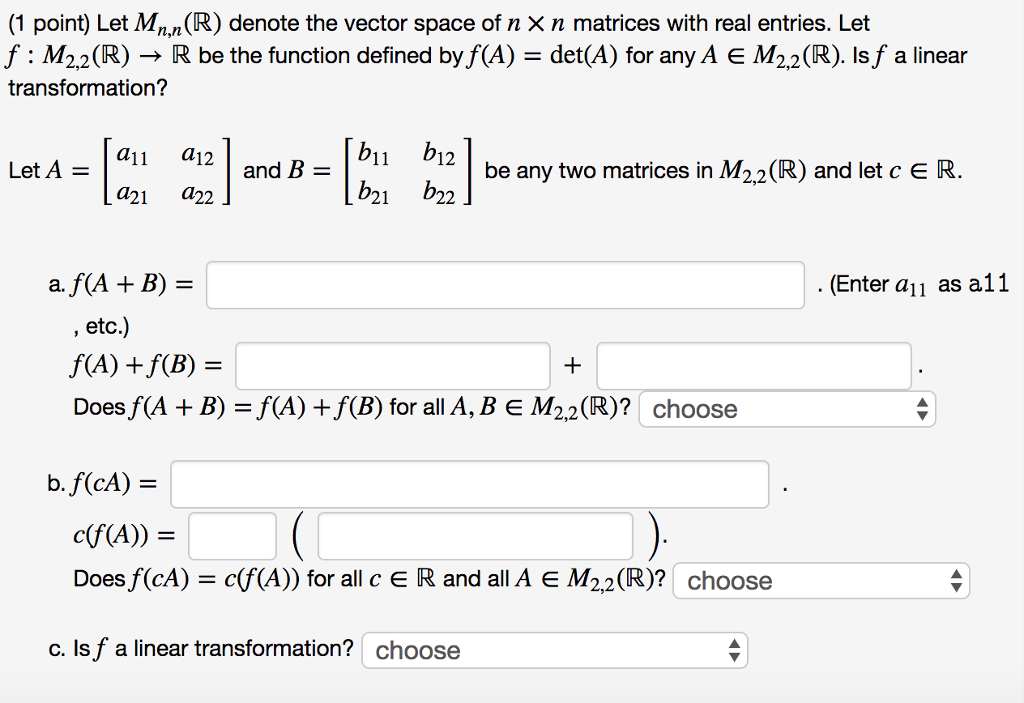Click the down arrow on part a dropdown
The height and width of the screenshot is (703, 1024).
(x=922, y=414)
